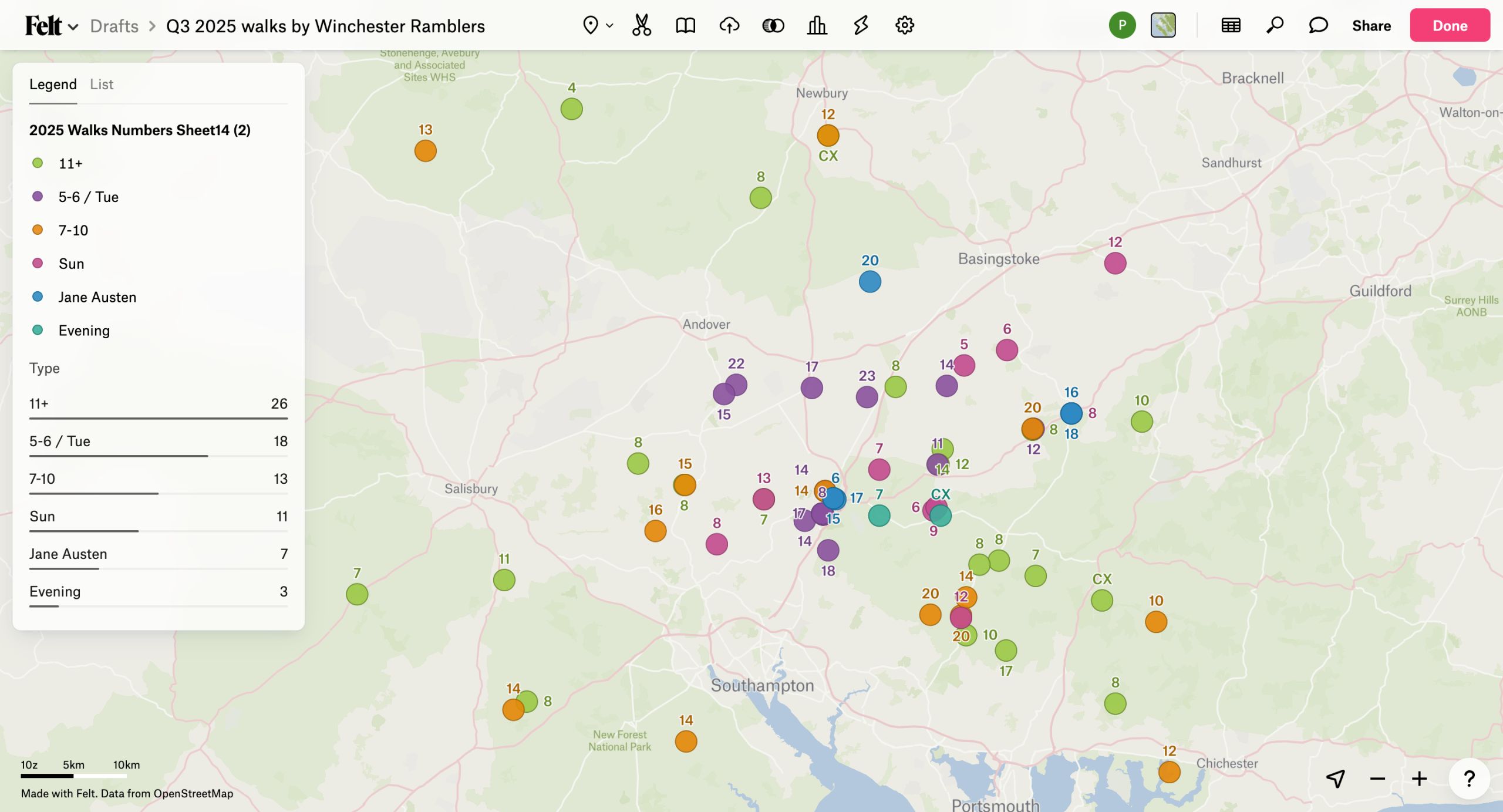Open the table view icon

click(1231, 25)
